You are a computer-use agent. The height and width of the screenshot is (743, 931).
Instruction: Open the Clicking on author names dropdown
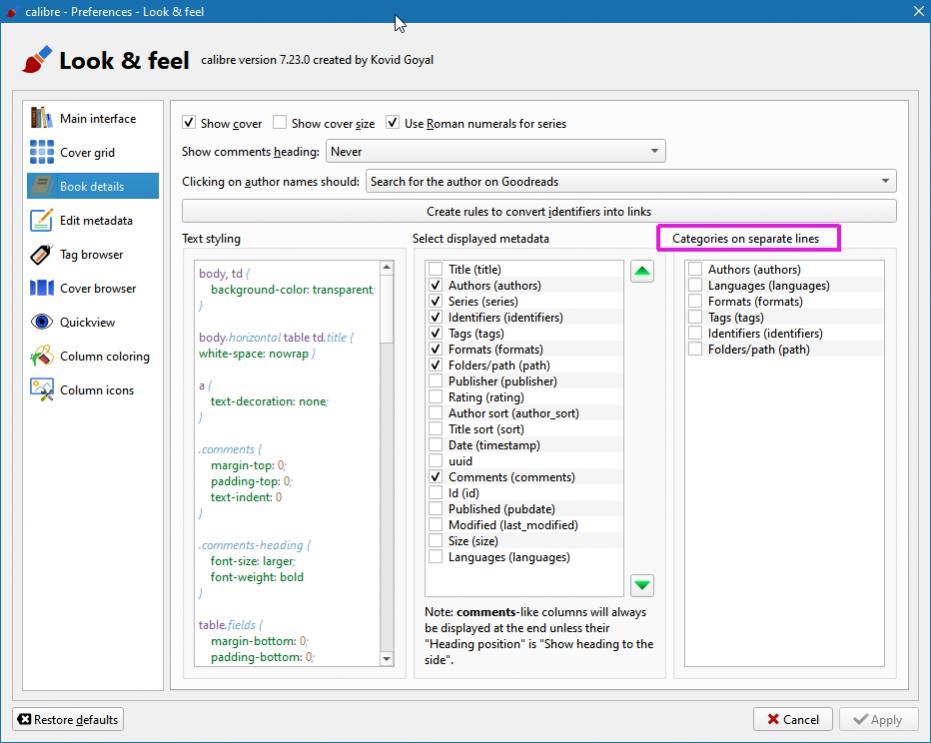(x=631, y=181)
